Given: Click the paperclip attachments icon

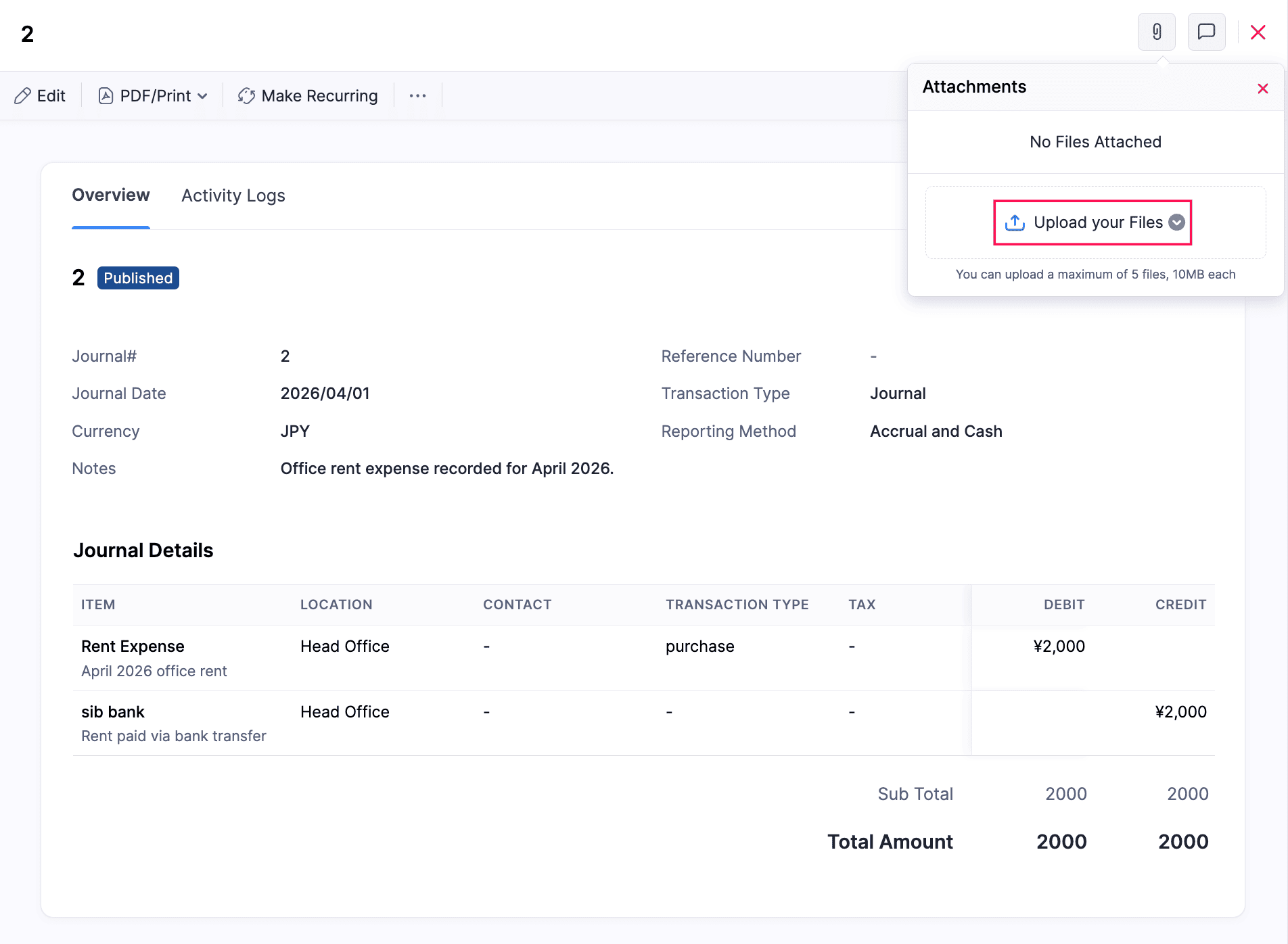Looking at the screenshot, I should point(1157,32).
